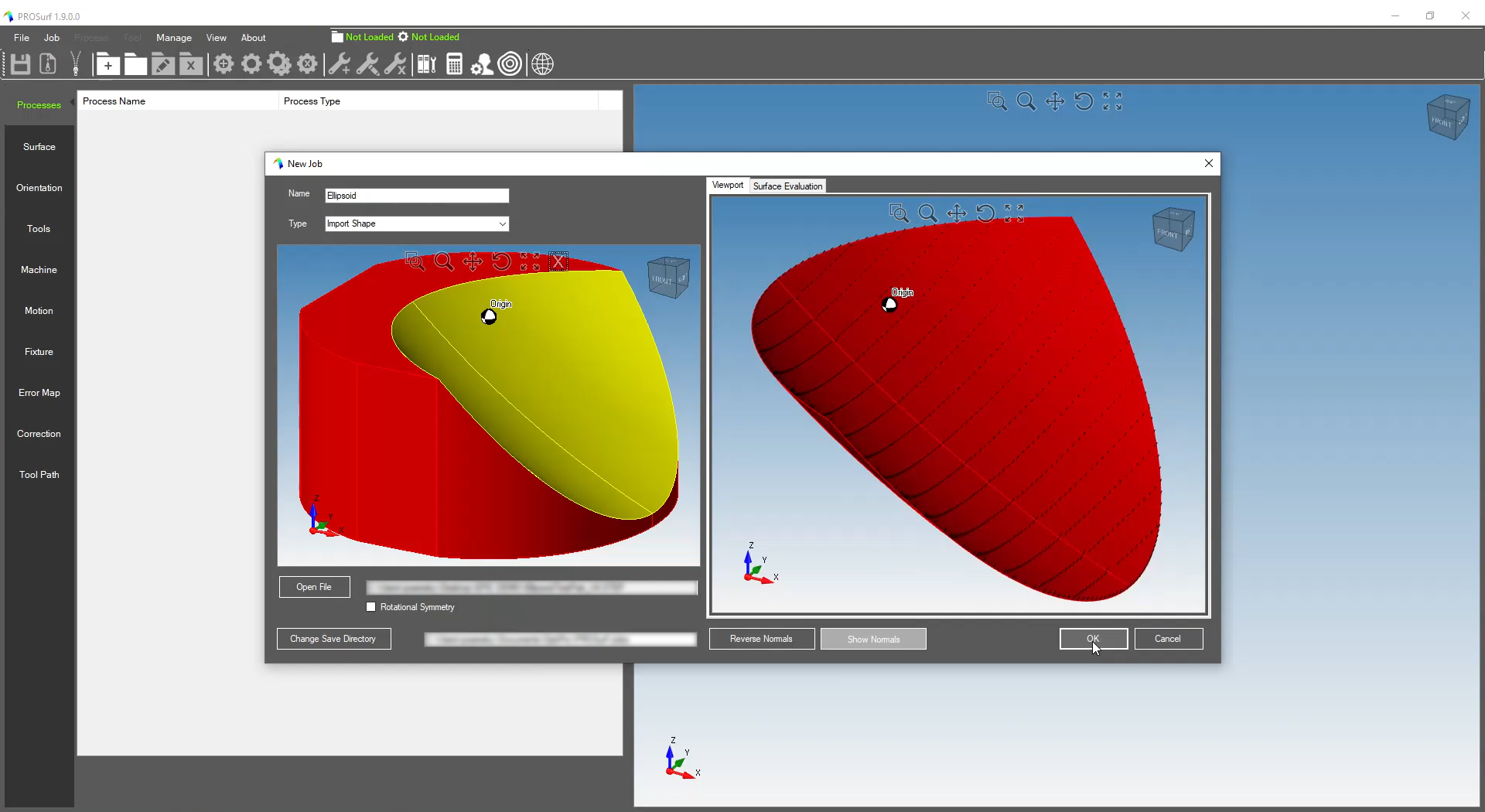1485x812 pixels.
Task: Click the delete-folder icon with the X
Action: tap(191, 64)
